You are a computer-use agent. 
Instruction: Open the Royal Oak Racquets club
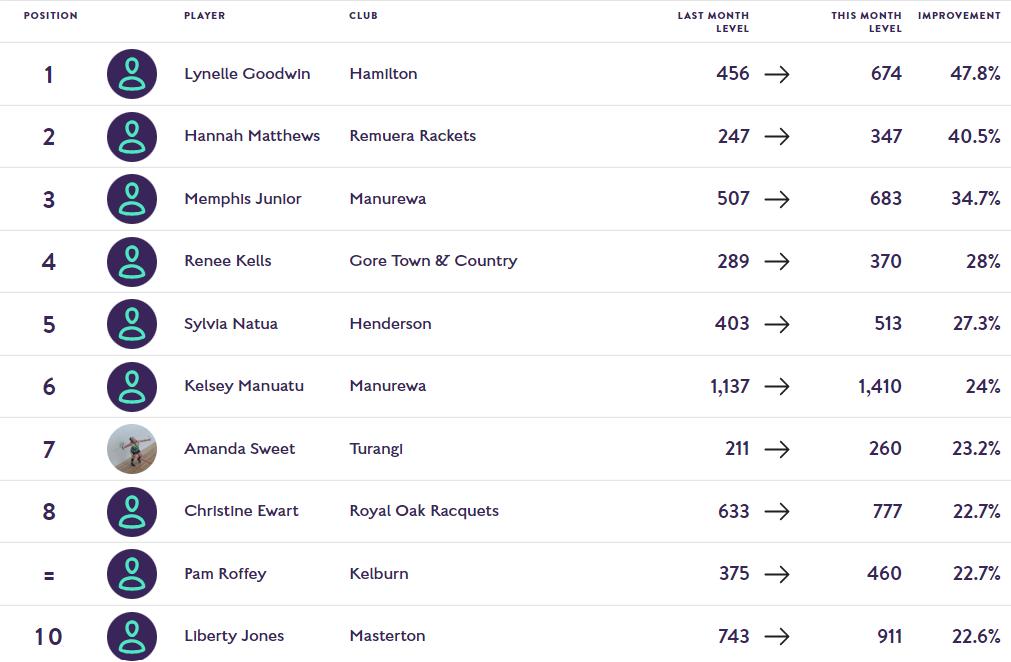(424, 511)
